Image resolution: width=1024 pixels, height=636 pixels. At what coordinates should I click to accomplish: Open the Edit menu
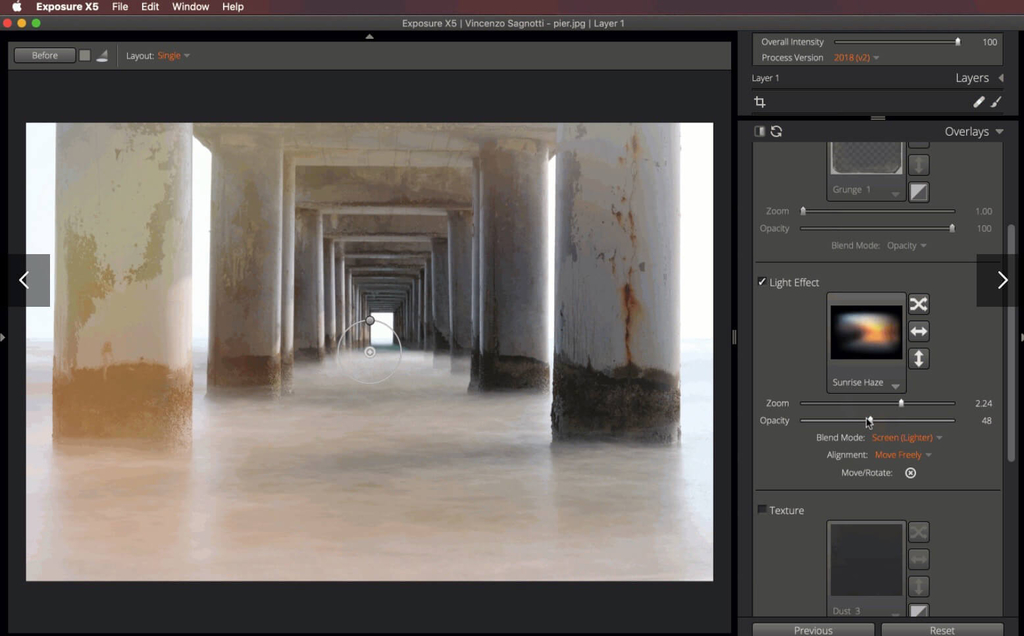pyautogui.click(x=149, y=7)
